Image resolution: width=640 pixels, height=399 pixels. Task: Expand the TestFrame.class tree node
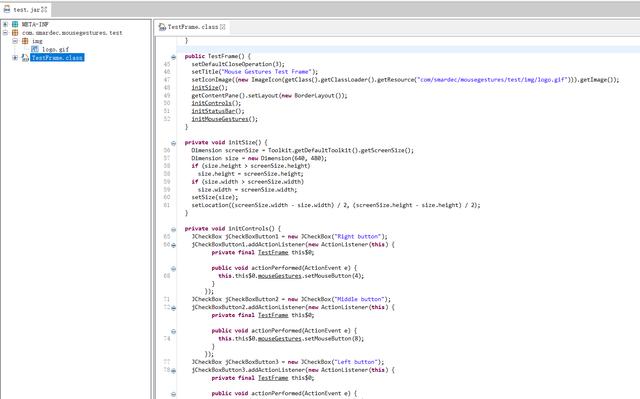click(x=15, y=58)
